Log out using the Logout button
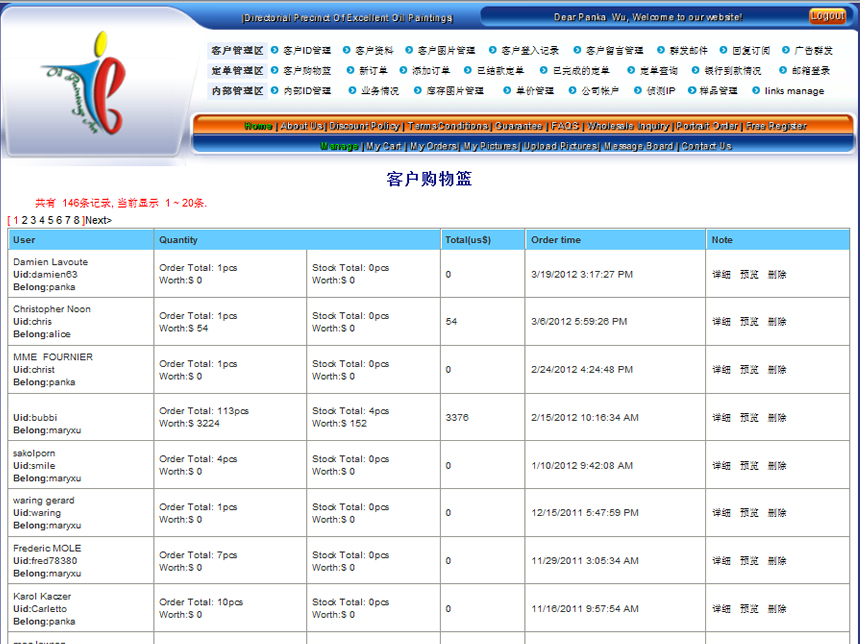Screen dimensions: 860x644 click(827, 16)
